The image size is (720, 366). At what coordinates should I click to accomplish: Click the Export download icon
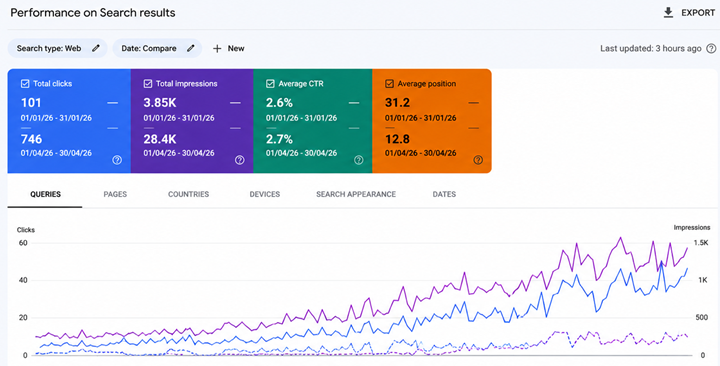click(x=668, y=13)
